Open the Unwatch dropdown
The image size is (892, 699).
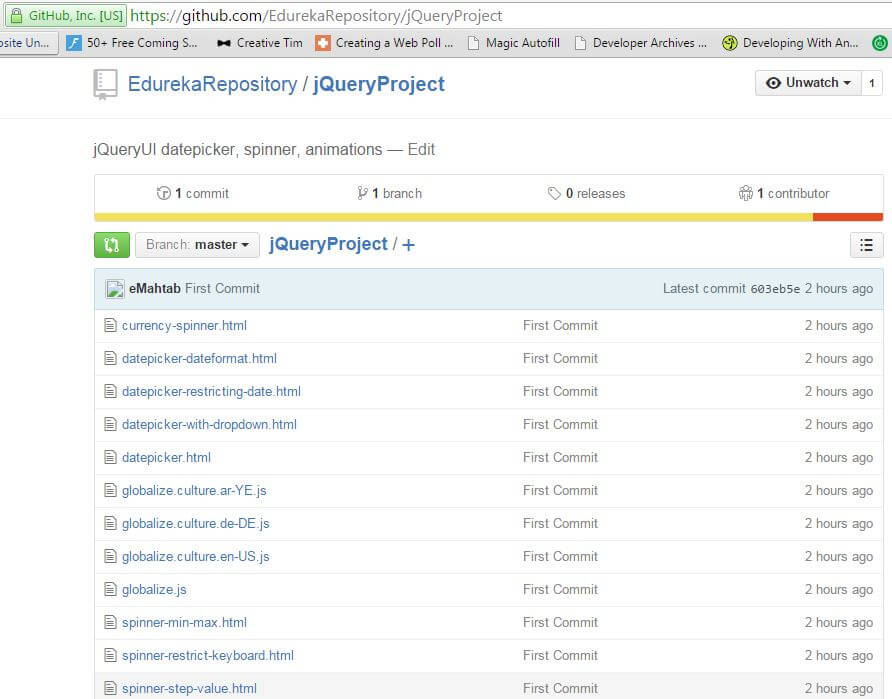[x=808, y=83]
